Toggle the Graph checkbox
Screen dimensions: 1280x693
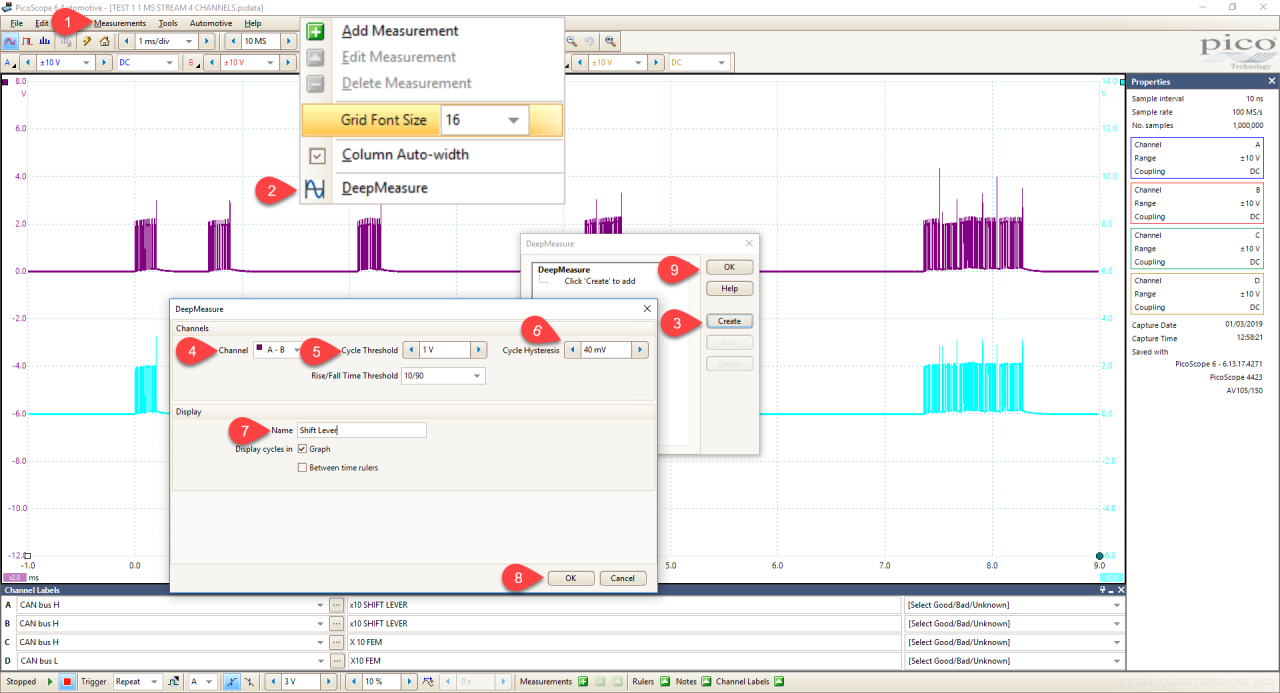point(302,449)
